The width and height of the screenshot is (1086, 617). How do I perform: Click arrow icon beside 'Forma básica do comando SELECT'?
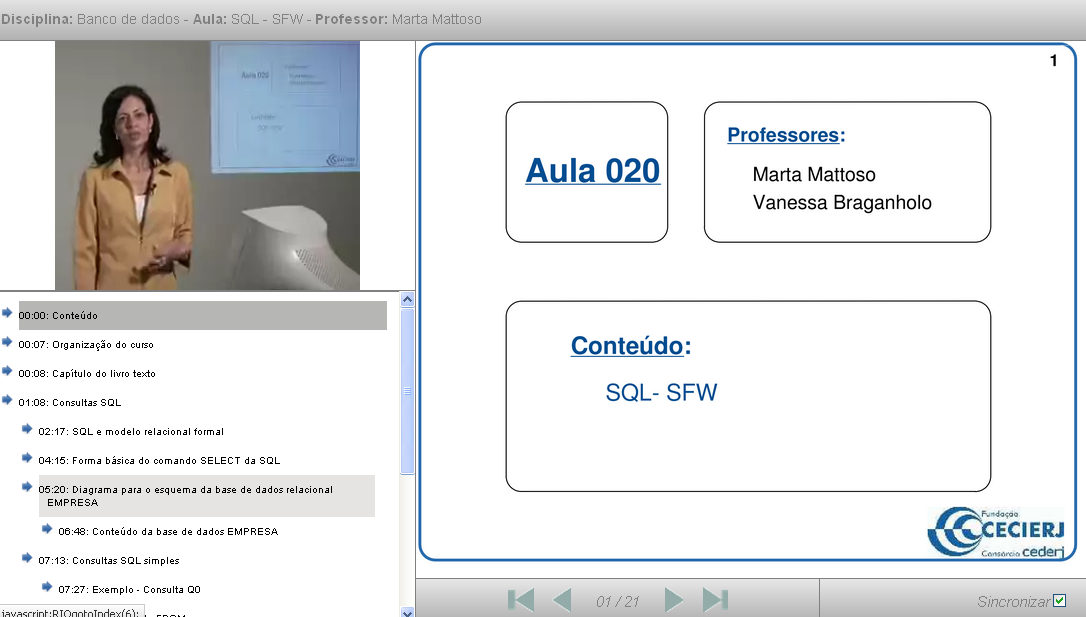pyautogui.click(x=27, y=458)
